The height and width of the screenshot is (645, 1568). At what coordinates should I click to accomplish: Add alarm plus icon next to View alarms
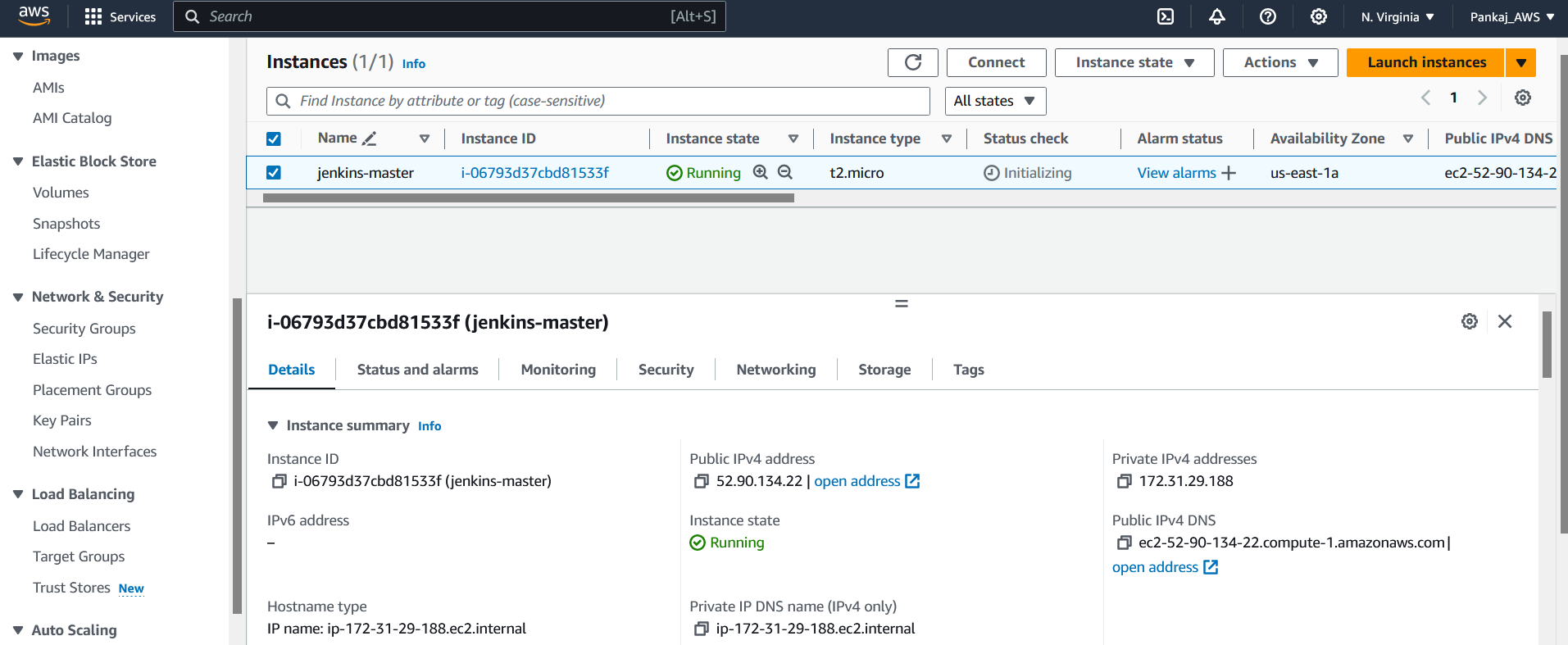(x=1229, y=173)
